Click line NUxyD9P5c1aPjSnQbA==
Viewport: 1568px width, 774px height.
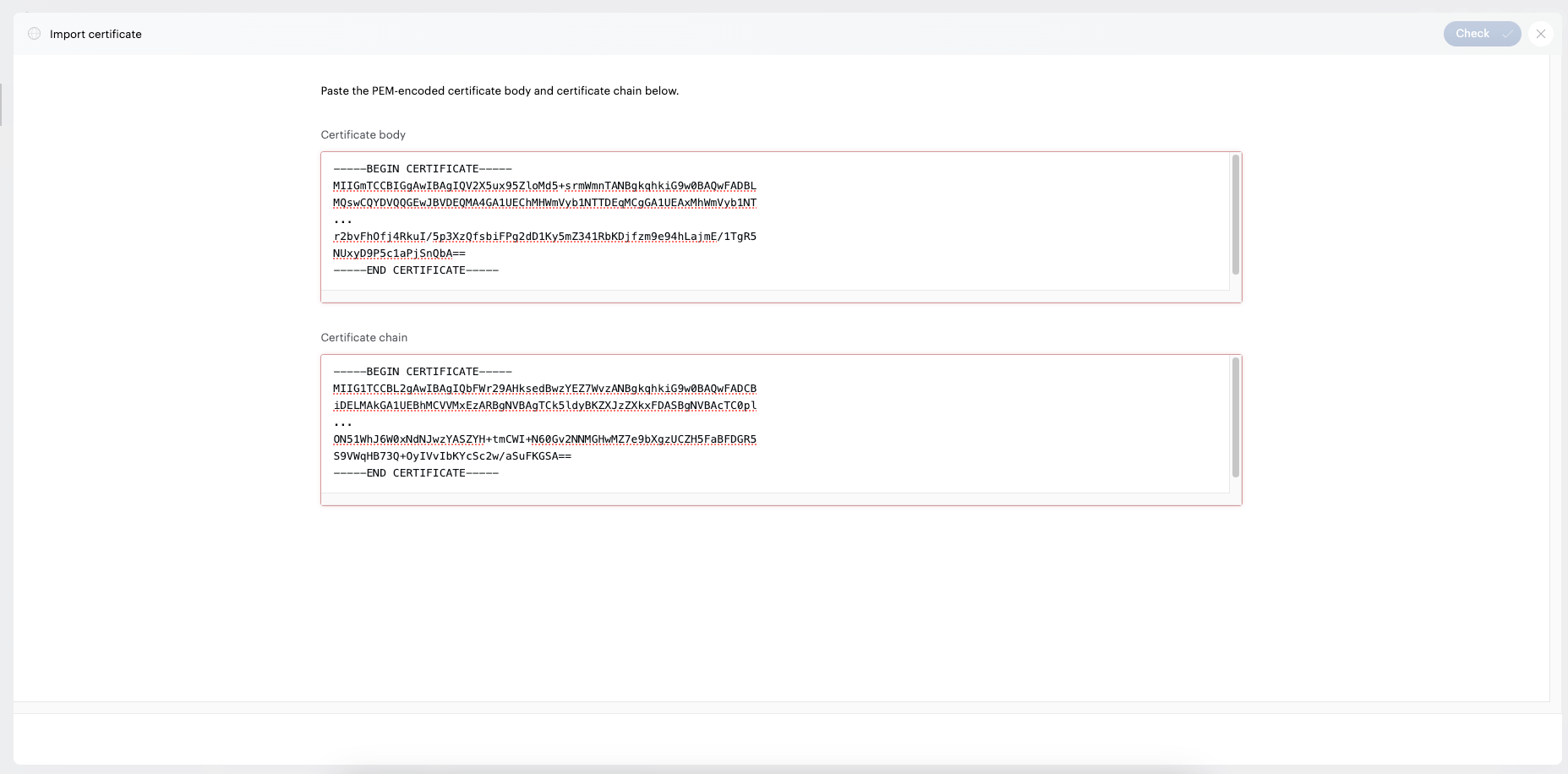pyautogui.click(x=399, y=253)
